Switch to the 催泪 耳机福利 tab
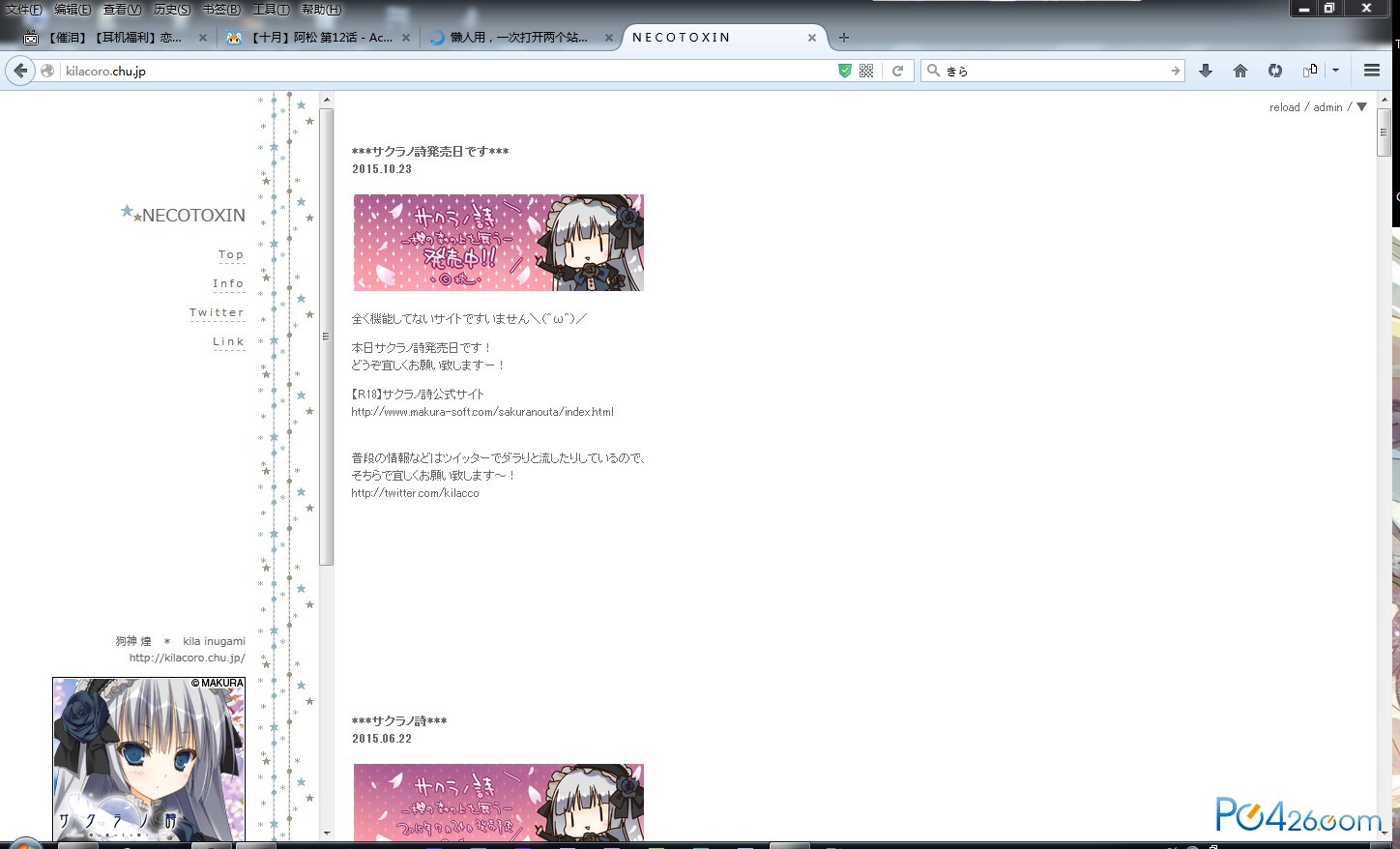The image size is (1400, 849). point(114,38)
